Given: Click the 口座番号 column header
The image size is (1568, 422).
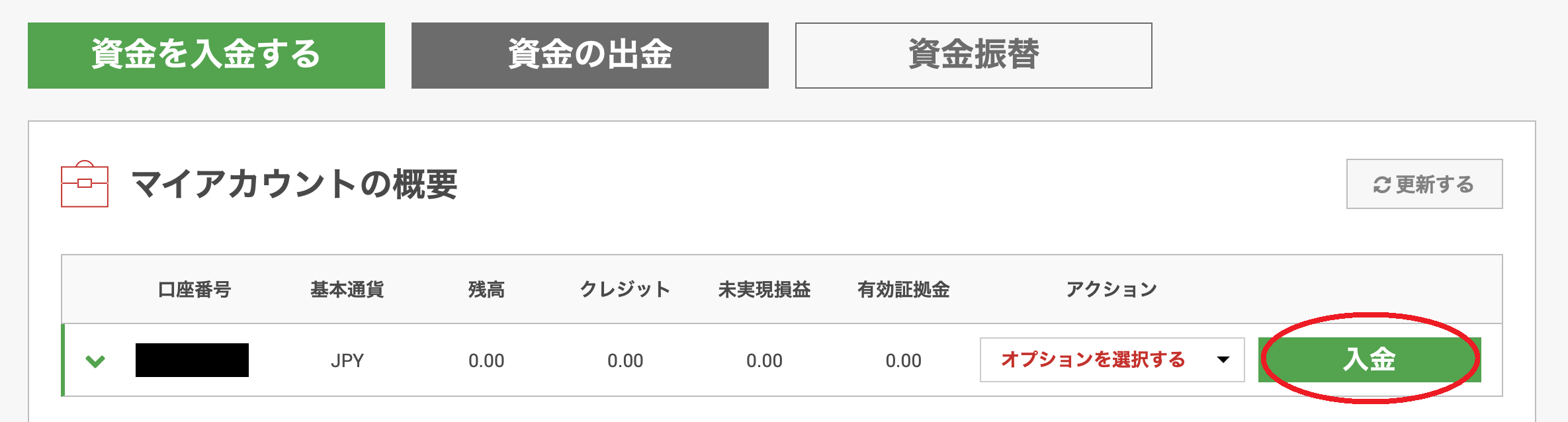Looking at the screenshot, I should click(x=194, y=290).
